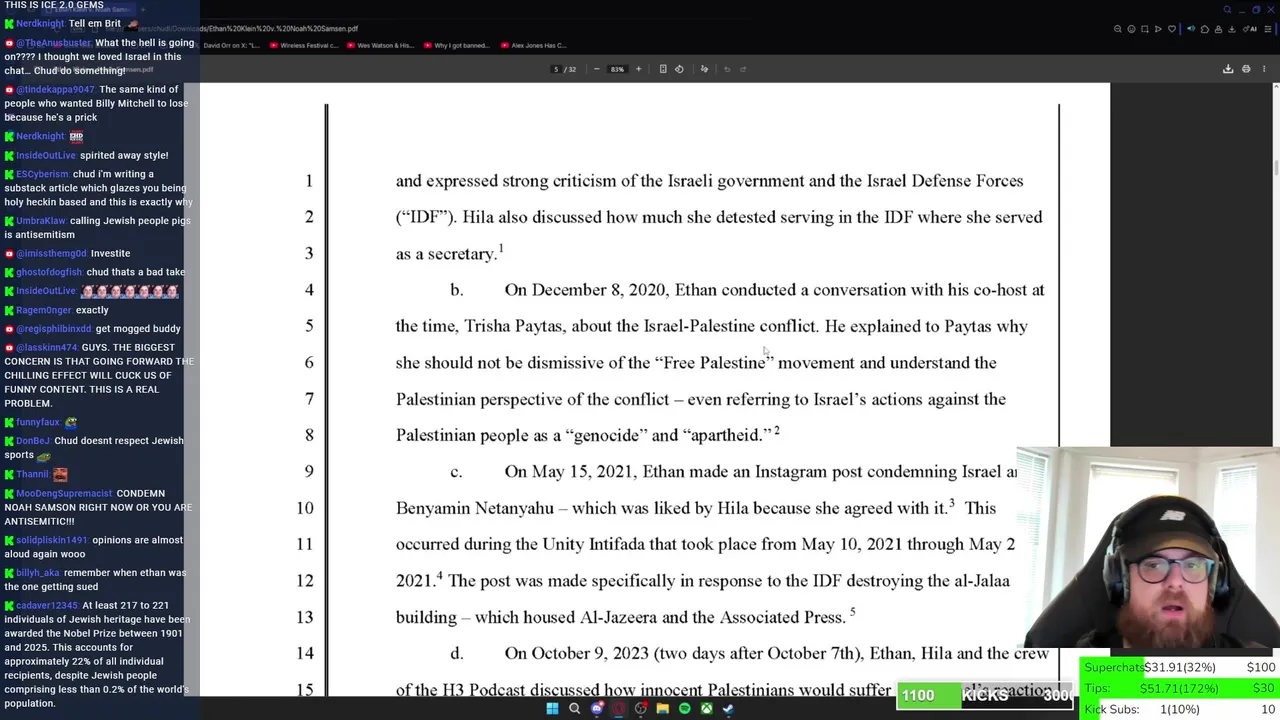The image size is (1280, 720).
Task: Click chat username @TheAnusbuster
Action: point(53,43)
